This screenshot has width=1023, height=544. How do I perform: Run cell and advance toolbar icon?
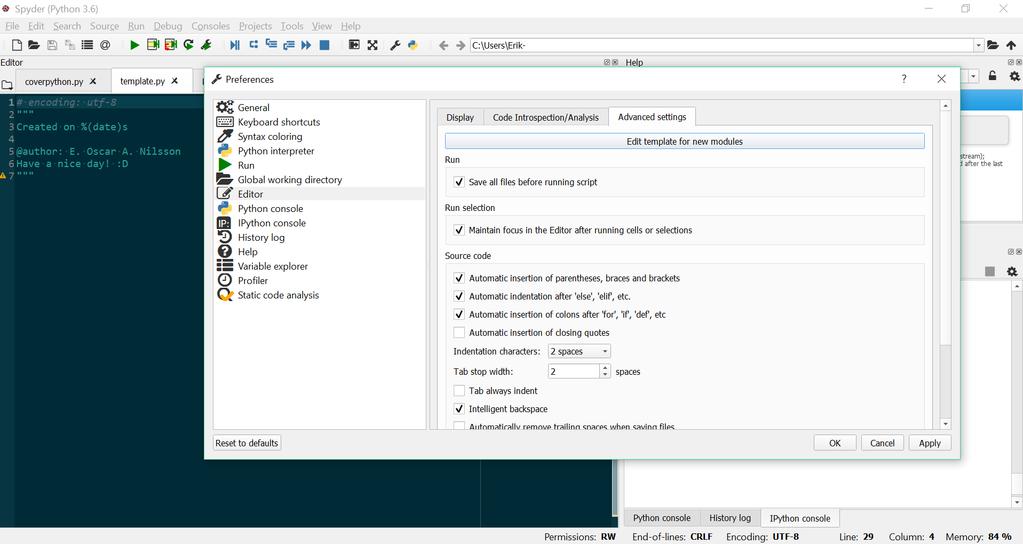coord(170,45)
